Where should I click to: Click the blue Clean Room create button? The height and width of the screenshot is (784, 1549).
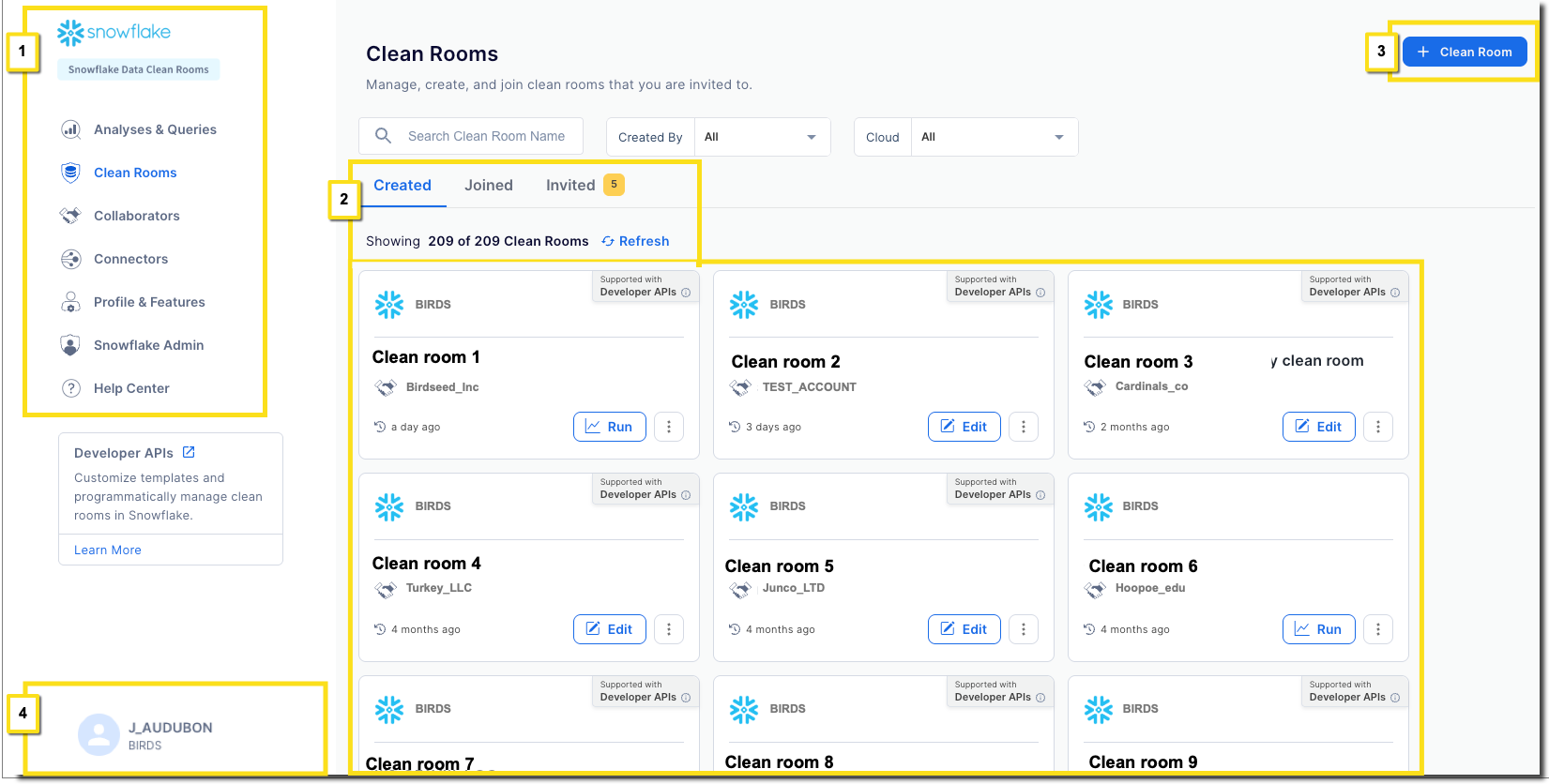coord(1465,52)
